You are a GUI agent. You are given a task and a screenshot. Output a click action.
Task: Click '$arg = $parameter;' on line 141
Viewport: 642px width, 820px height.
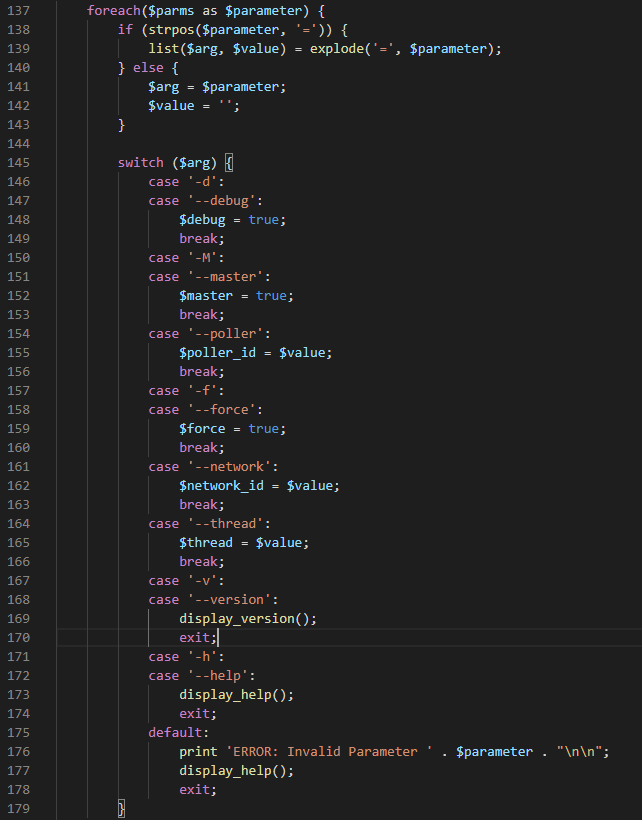tap(217, 87)
